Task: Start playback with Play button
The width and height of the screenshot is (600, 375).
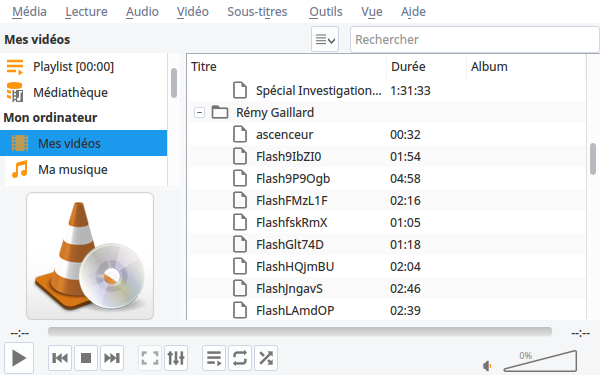Action: point(19,358)
